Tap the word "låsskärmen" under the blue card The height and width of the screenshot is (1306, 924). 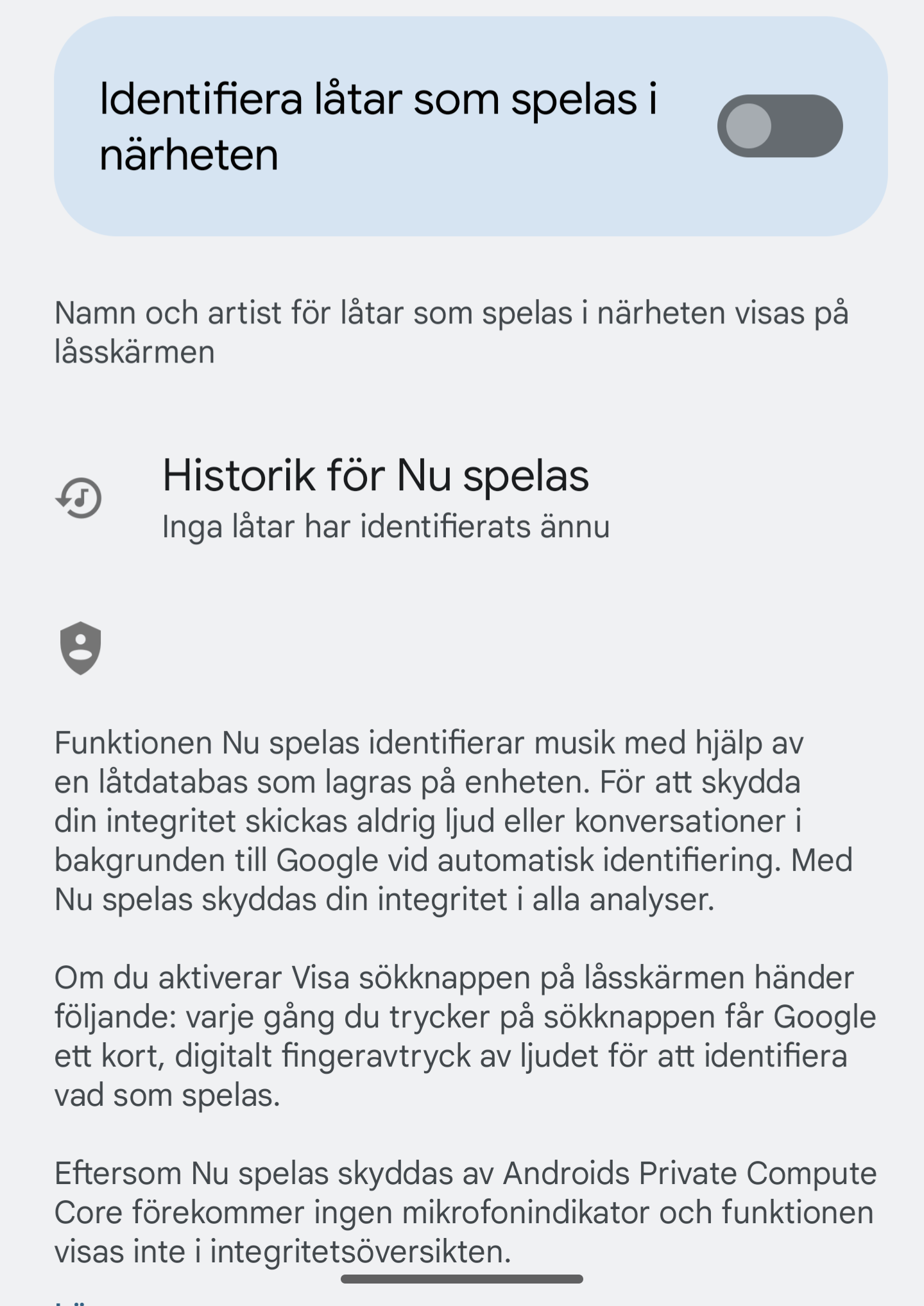[x=134, y=352]
